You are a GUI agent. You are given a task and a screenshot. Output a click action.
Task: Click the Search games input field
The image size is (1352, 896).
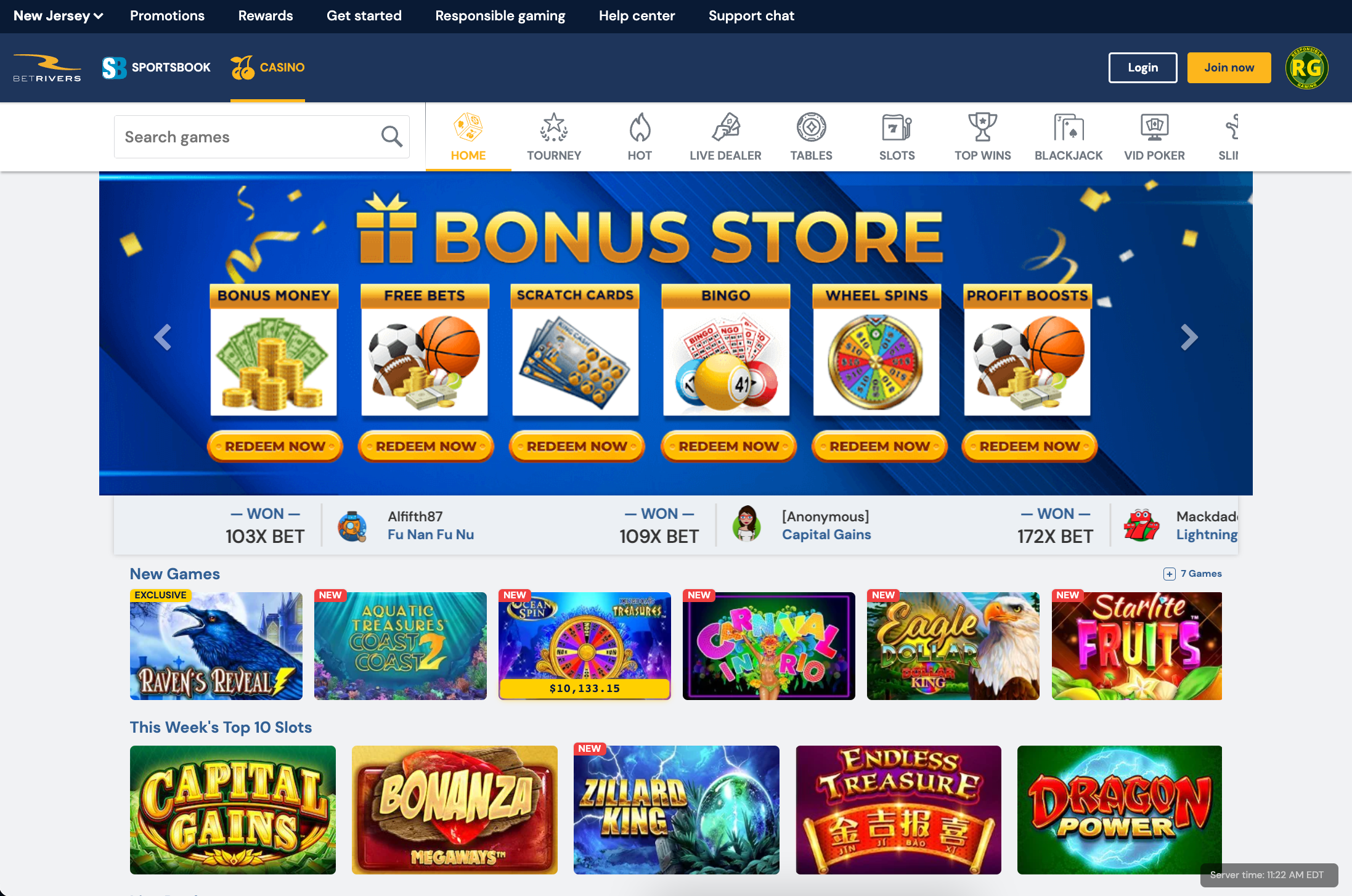[x=262, y=137]
